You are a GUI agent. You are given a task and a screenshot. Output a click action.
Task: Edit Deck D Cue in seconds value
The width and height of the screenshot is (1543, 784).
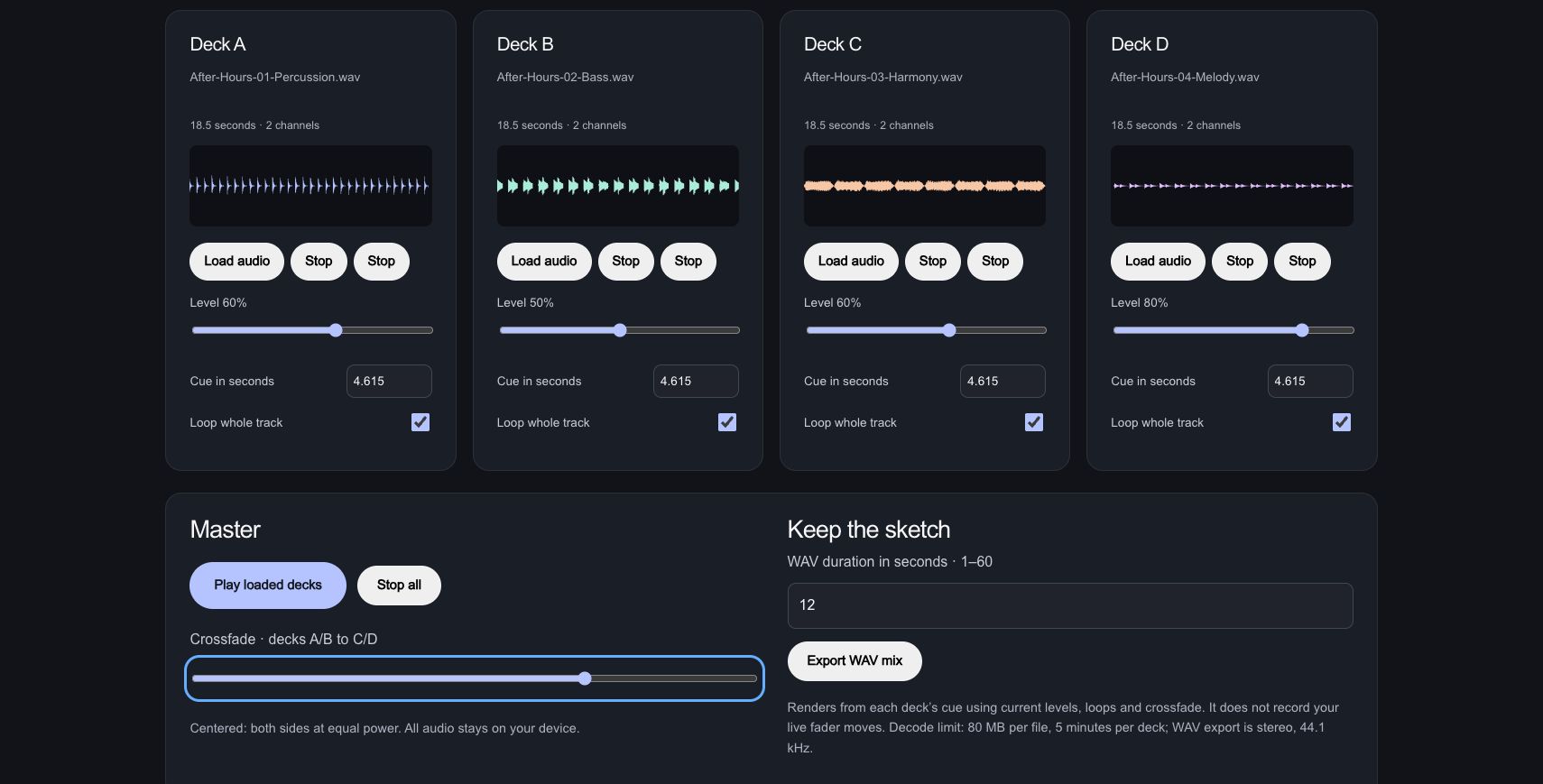1310,382
